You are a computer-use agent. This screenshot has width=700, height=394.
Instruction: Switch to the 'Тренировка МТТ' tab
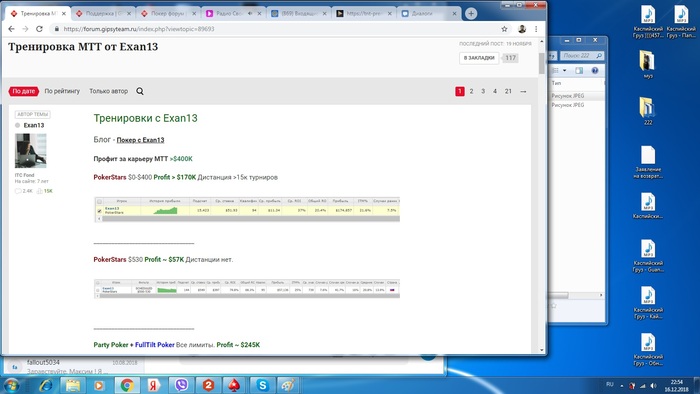point(38,14)
